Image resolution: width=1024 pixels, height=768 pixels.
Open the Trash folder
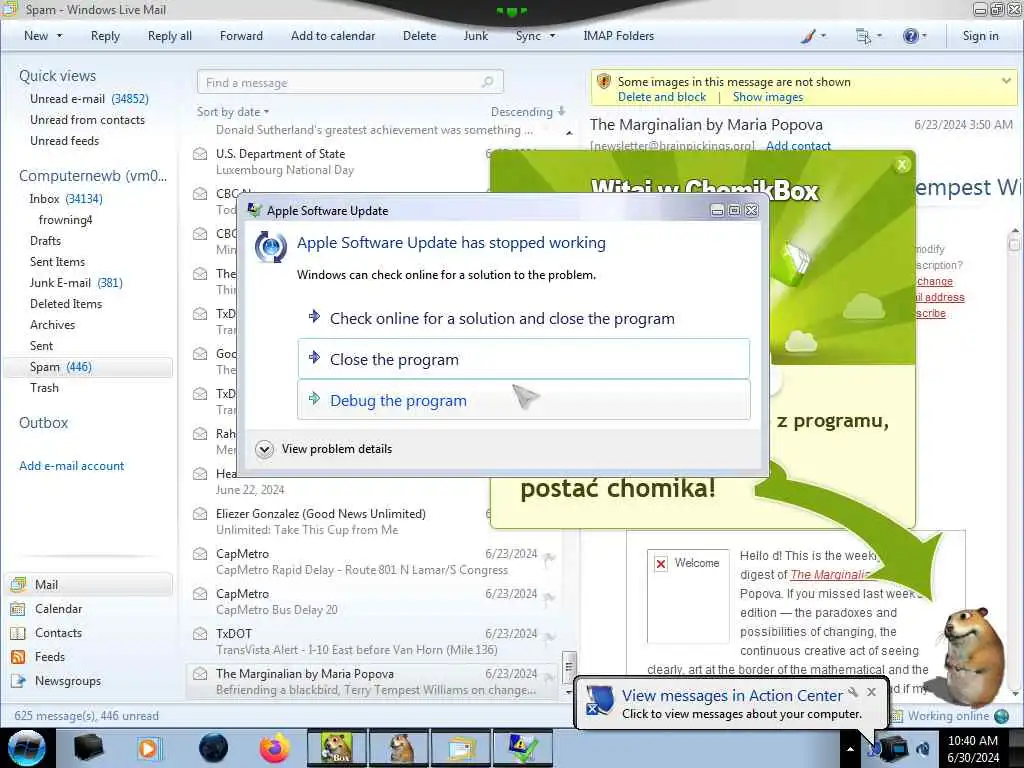point(44,388)
